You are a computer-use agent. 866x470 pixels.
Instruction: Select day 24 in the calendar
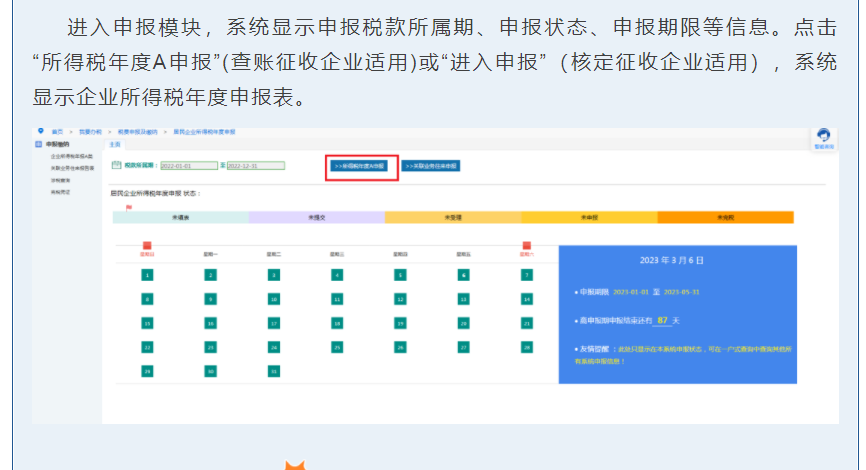click(x=274, y=347)
